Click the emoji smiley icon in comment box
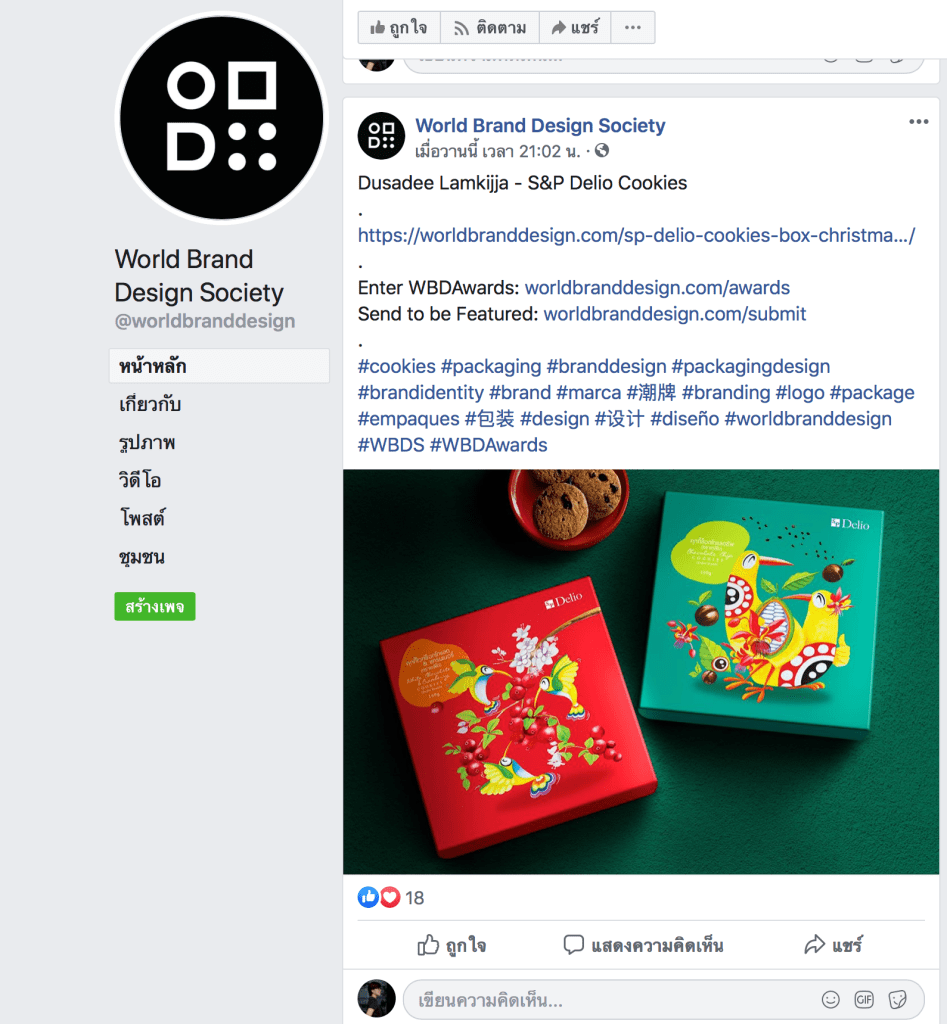The image size is (947, 1024). (830, 999)
